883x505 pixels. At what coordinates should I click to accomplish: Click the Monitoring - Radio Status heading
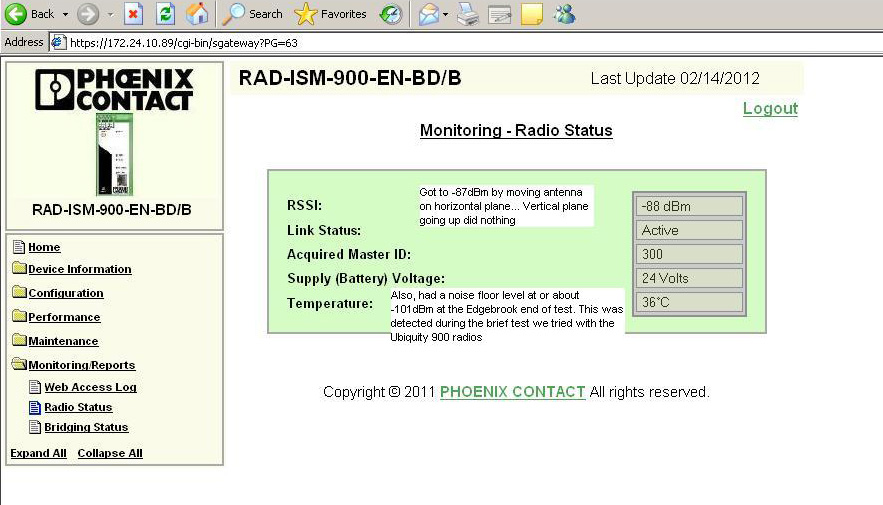(x=516, y=131)
